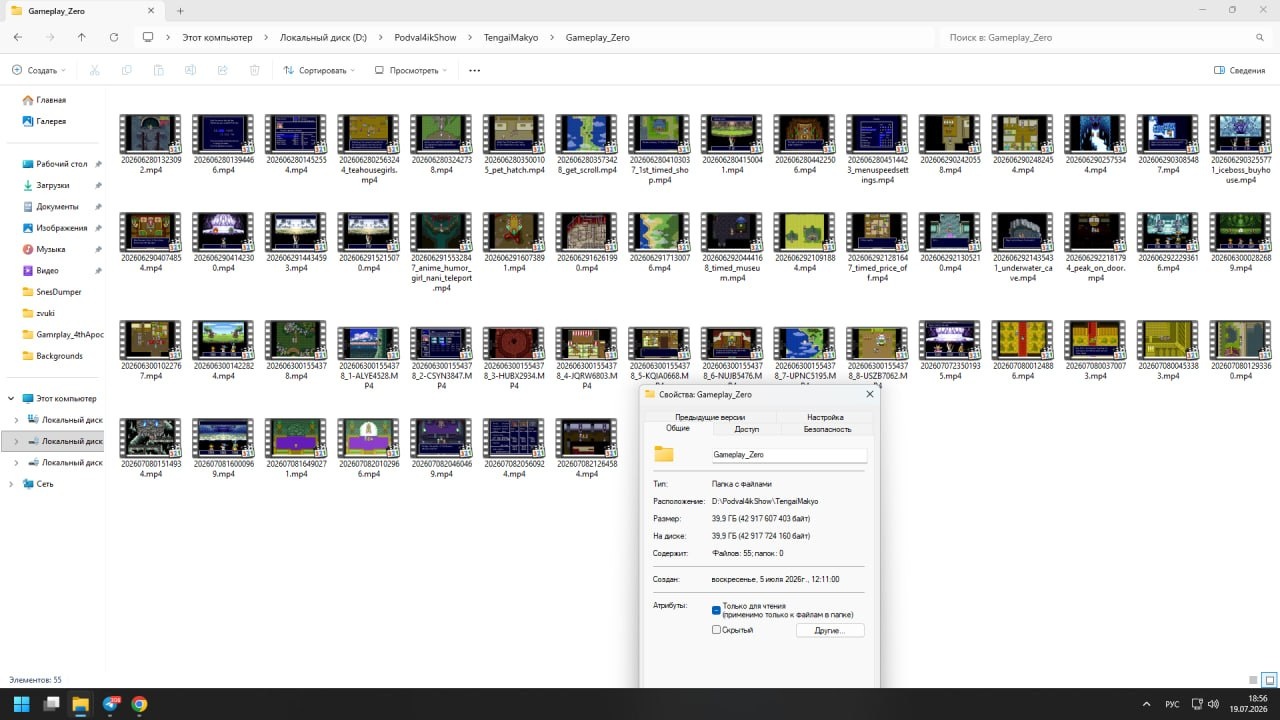Expand chevron after Локальный диск (D:) in address bar
1280x720 pixels.
click(380, 38)
